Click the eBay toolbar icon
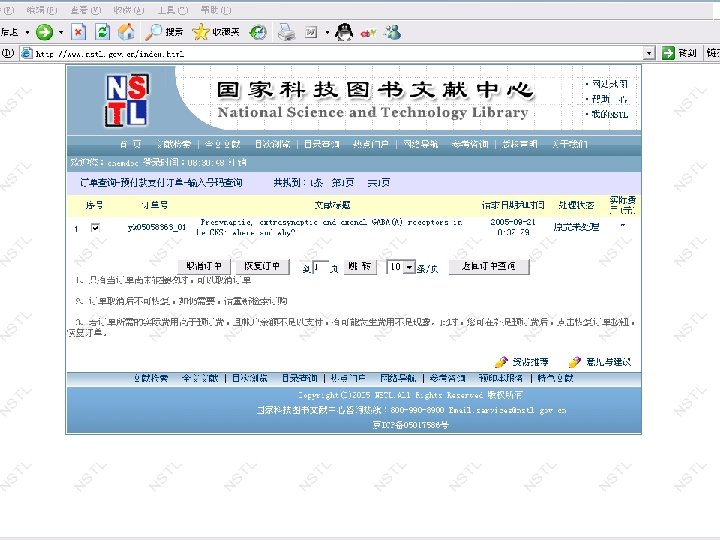The width and height of the screenshot is (720, 540). [368, 33]
